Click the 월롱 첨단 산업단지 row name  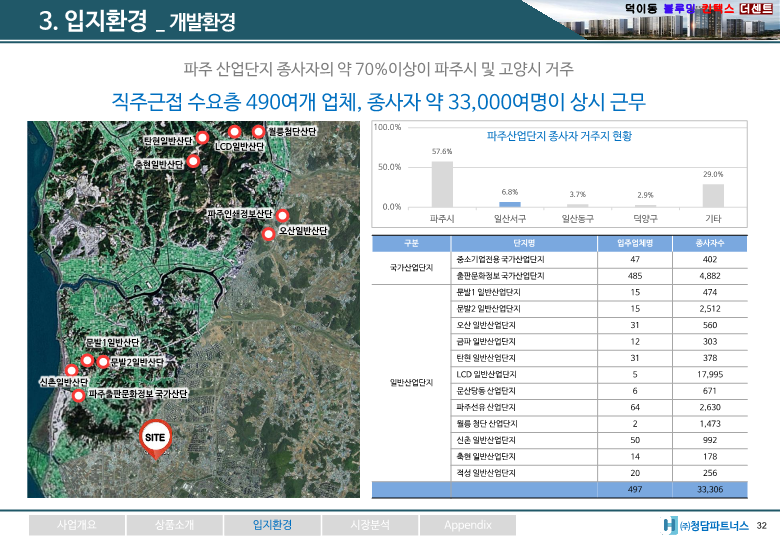tap(487, 424)
